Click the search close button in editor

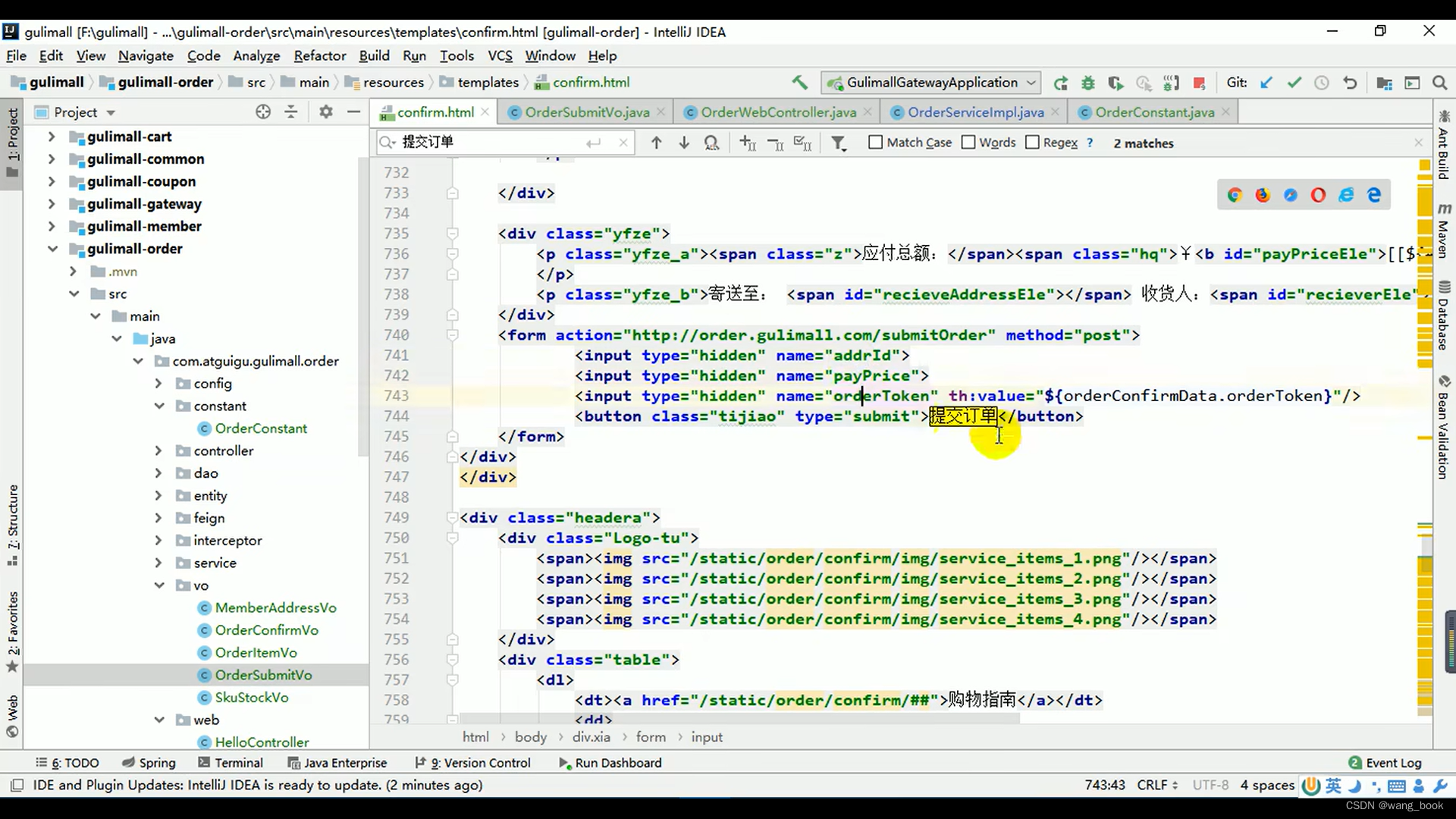pyautogui.click(x=623, y=142)
